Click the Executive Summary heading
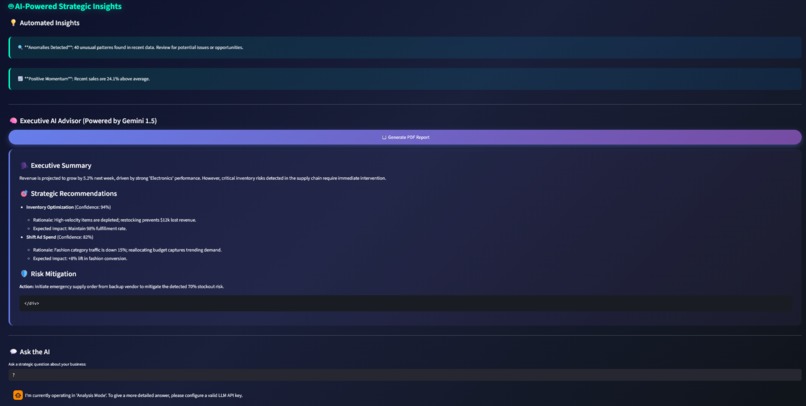Image resolution: width=806 pixels, height=406 pixels. coord(61,165)
